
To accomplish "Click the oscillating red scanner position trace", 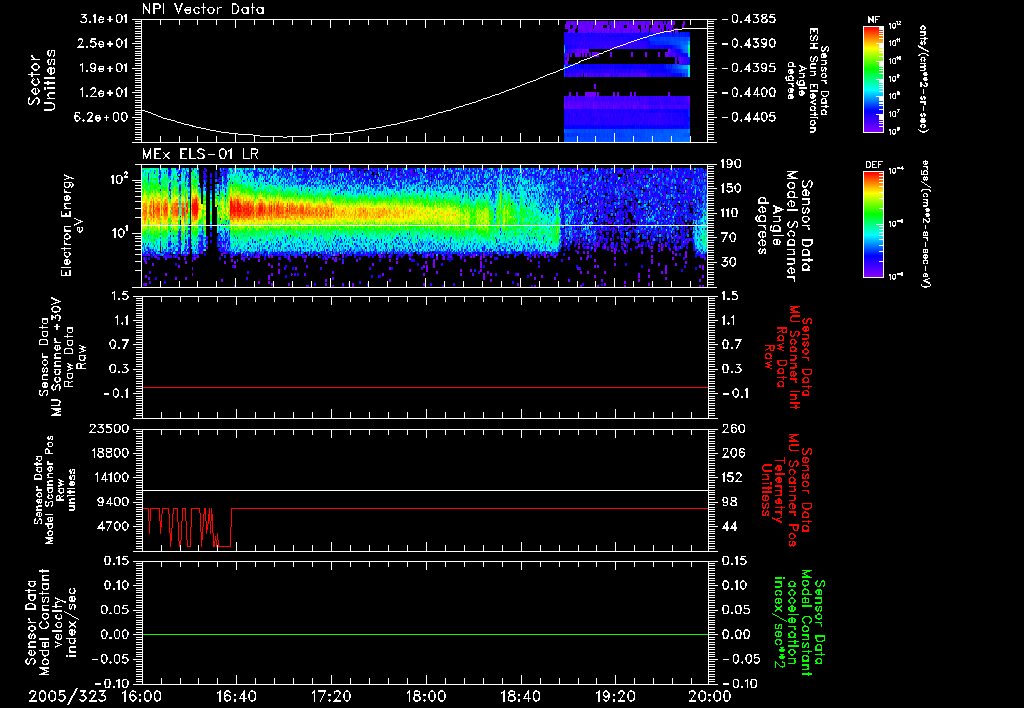I will tap(188, 526).
